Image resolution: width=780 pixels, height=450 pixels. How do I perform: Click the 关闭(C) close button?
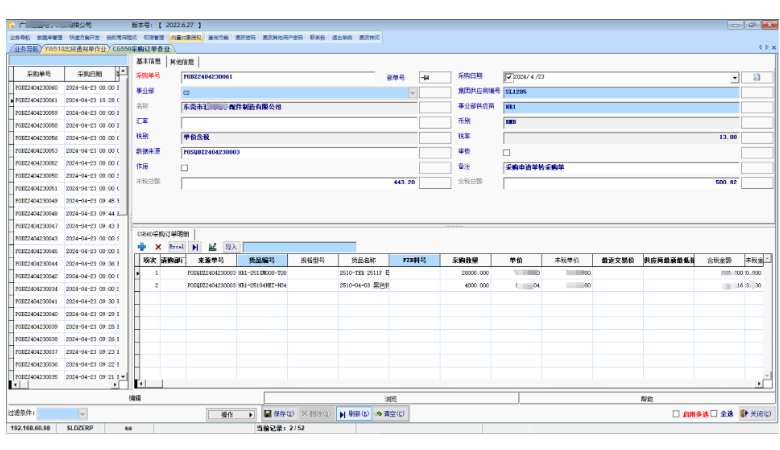click(x=756, y=414)
